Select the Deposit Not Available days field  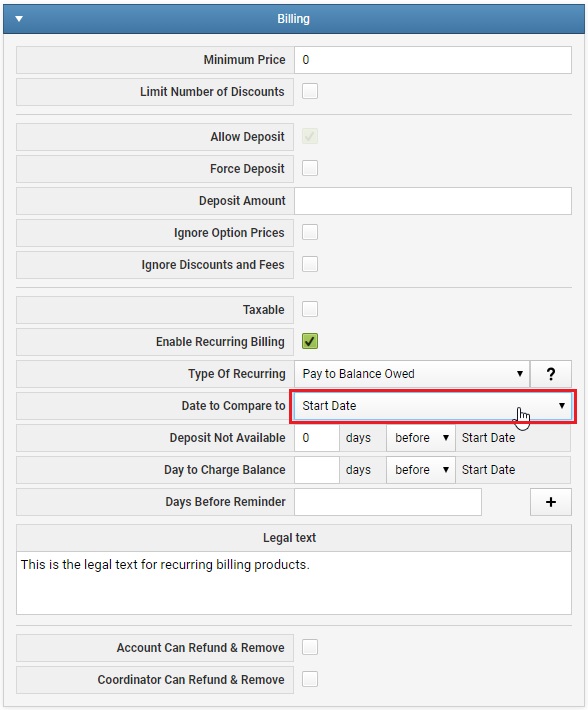[x=317, y=438]
